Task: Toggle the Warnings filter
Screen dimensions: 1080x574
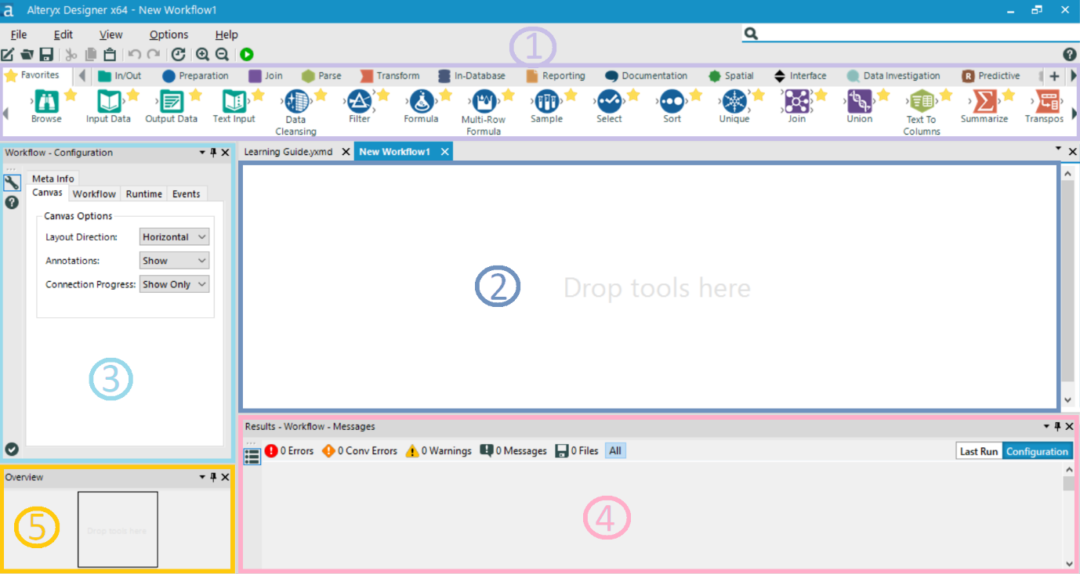Action: (x=439, y=451)
